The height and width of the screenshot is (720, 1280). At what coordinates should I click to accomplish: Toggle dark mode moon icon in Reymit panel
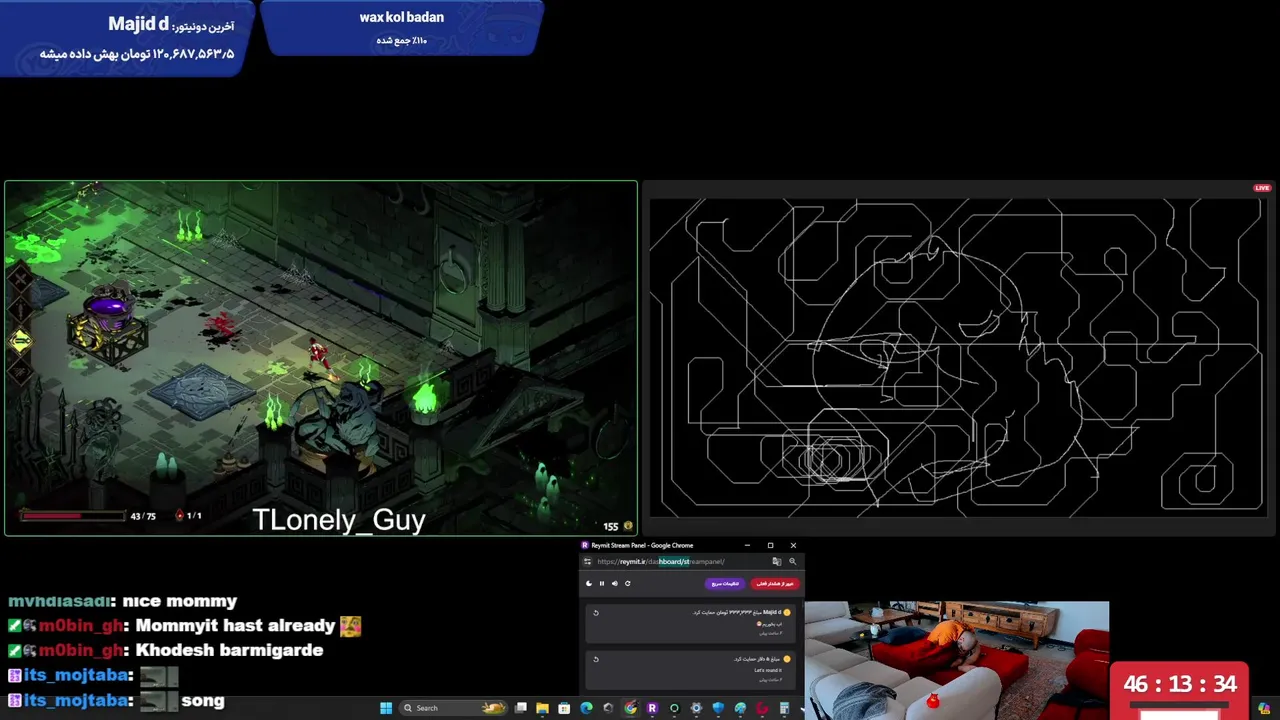(589, 583)
